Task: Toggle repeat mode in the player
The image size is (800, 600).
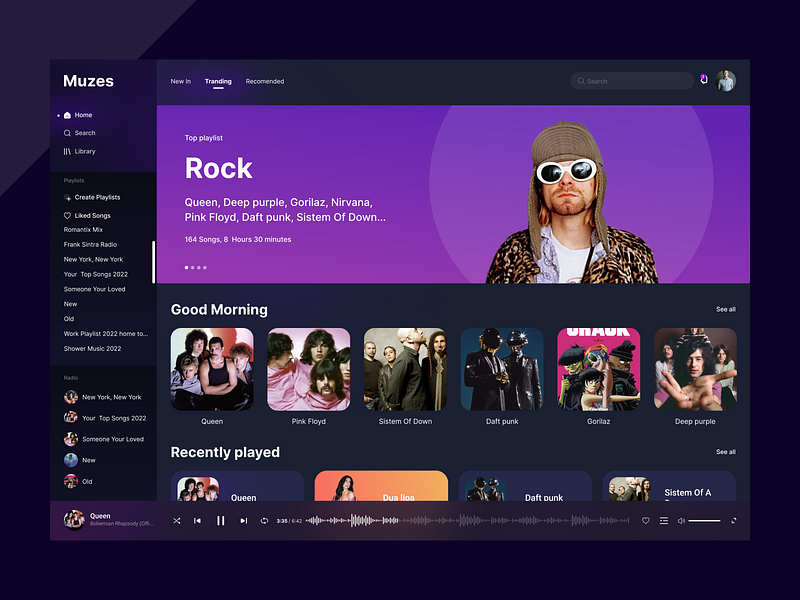Action: 263,520
